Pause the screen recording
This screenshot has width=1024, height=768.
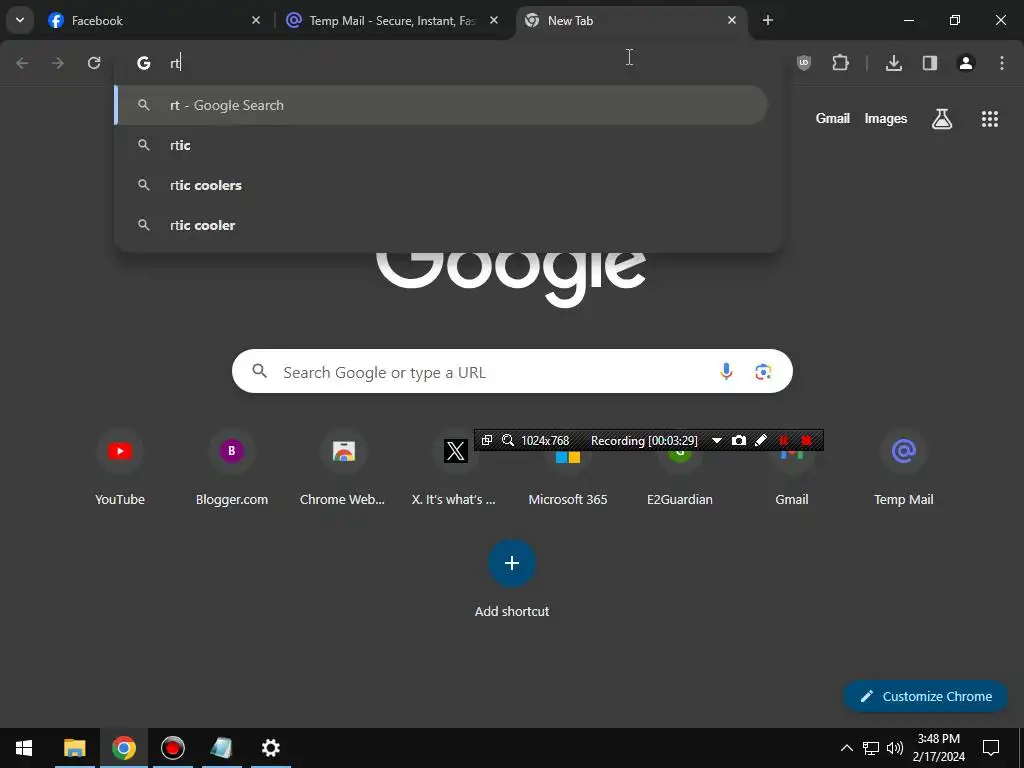784,440
